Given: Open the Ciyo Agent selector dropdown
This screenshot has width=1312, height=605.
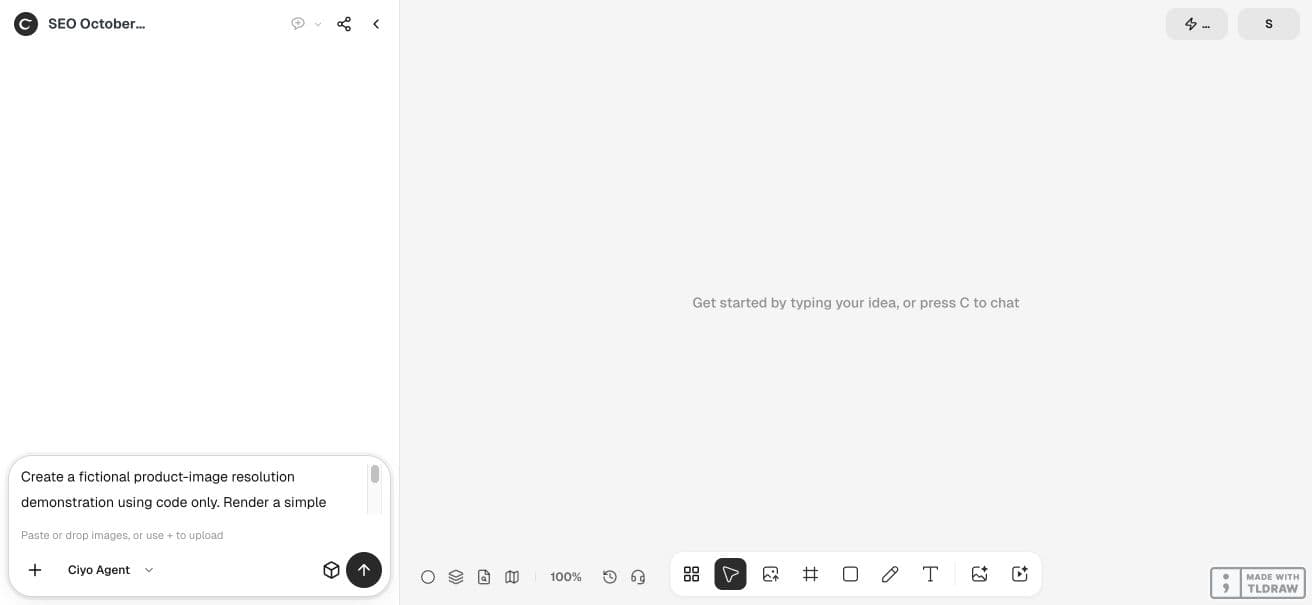Looking at the screenshot, I should 110,570.
